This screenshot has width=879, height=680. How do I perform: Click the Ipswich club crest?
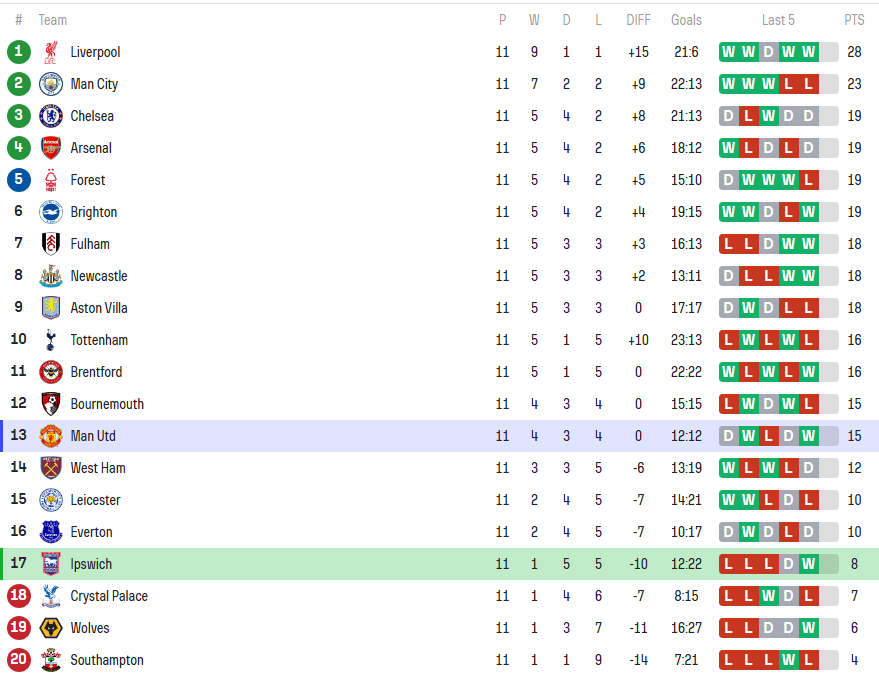pyautogui.click(x=50, y=564)
